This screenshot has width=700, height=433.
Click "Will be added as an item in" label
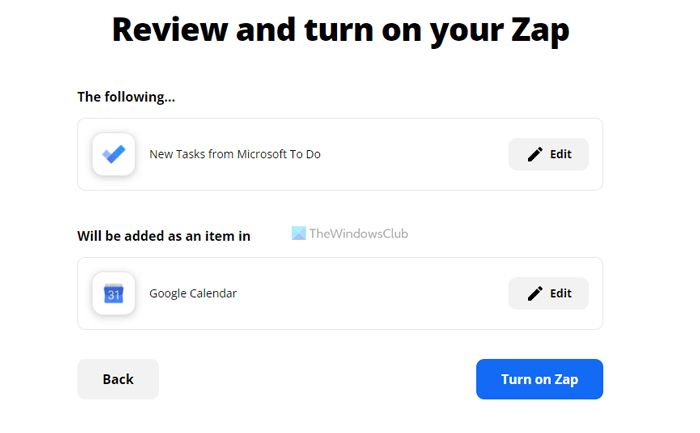click(x=164, y=236)
